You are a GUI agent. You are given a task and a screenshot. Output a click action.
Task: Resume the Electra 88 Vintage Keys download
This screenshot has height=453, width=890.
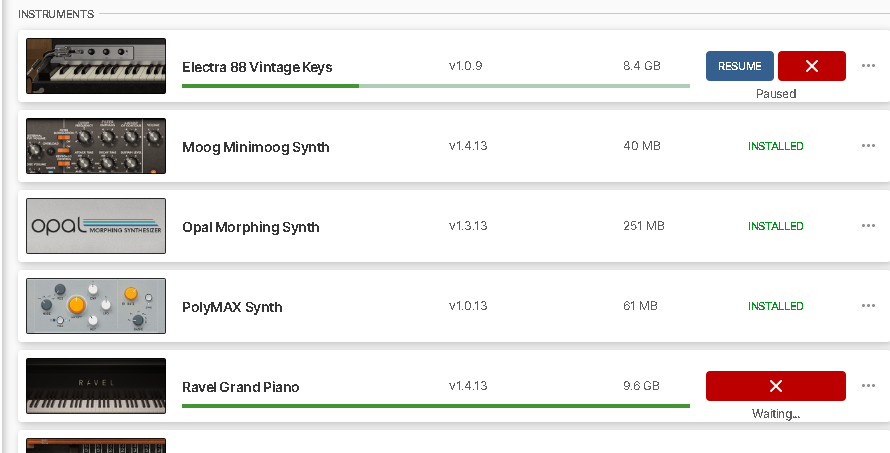(x=739, y=66)
